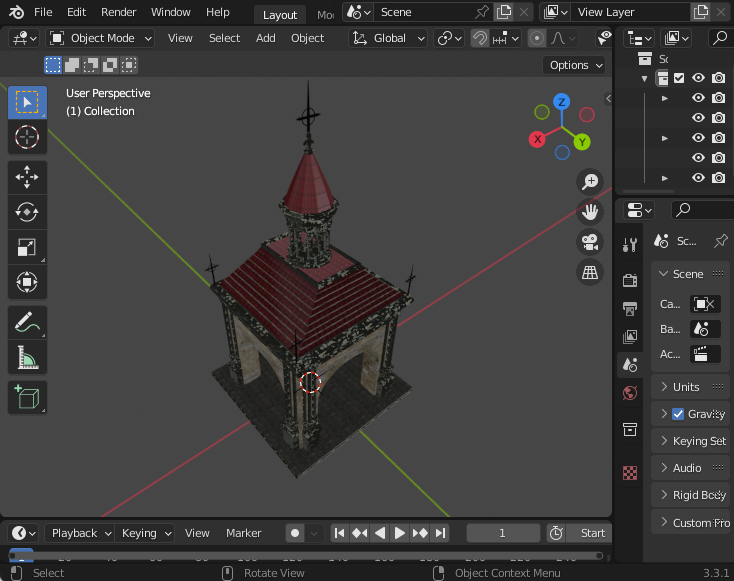Screen dimensions: 734x581
Task: Toggle snapping magnet in header
Action: pyautogui.click(x=481, y=38)
